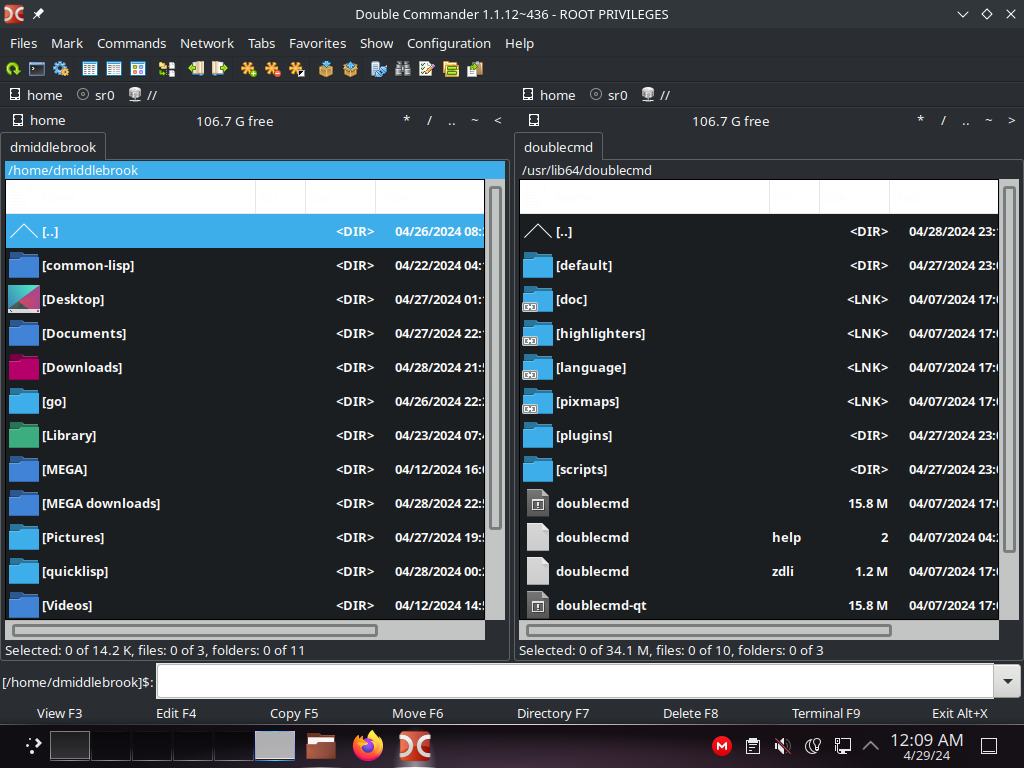
Task: Click the green right-arrow panel icon
Action: click(220, 69)
